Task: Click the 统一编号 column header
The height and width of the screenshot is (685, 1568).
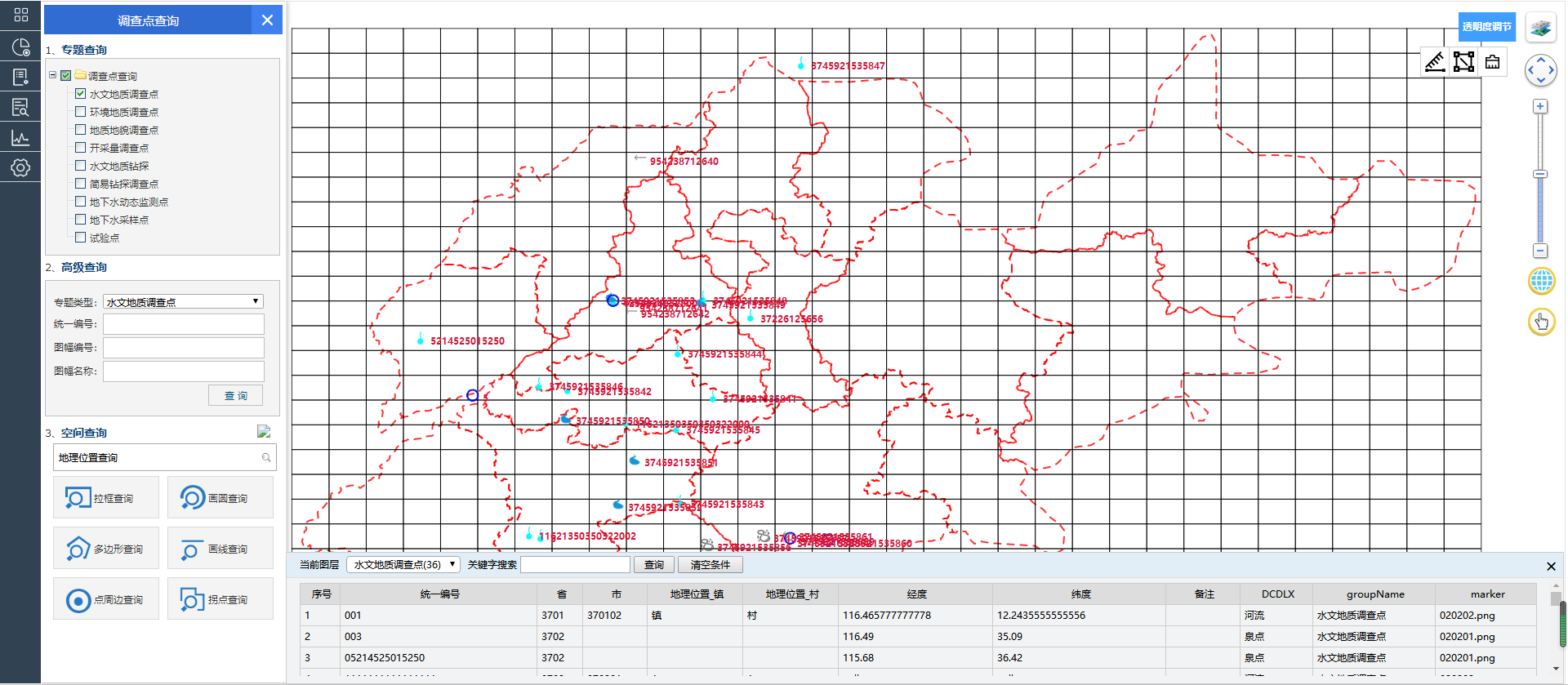Action: 439,594
